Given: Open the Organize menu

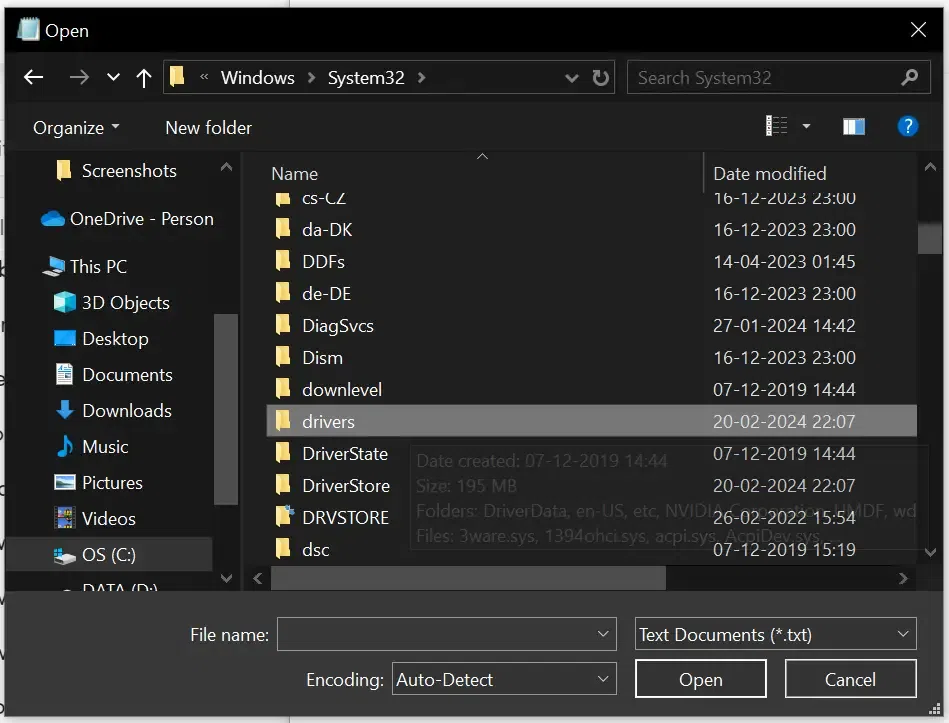Looking at the screenshot, I should pos(76,128).
